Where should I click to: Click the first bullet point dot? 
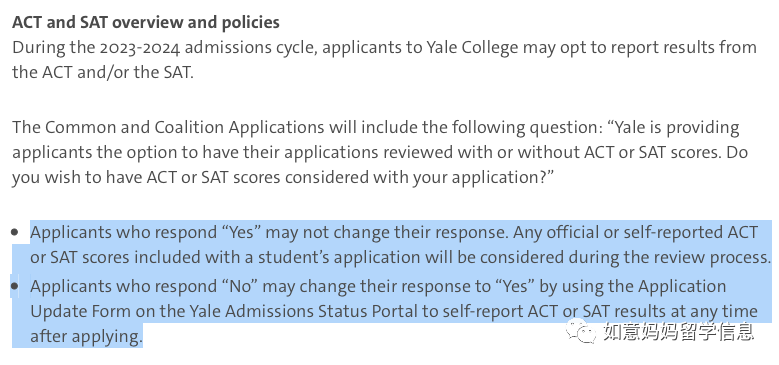[x=15, y=232]
